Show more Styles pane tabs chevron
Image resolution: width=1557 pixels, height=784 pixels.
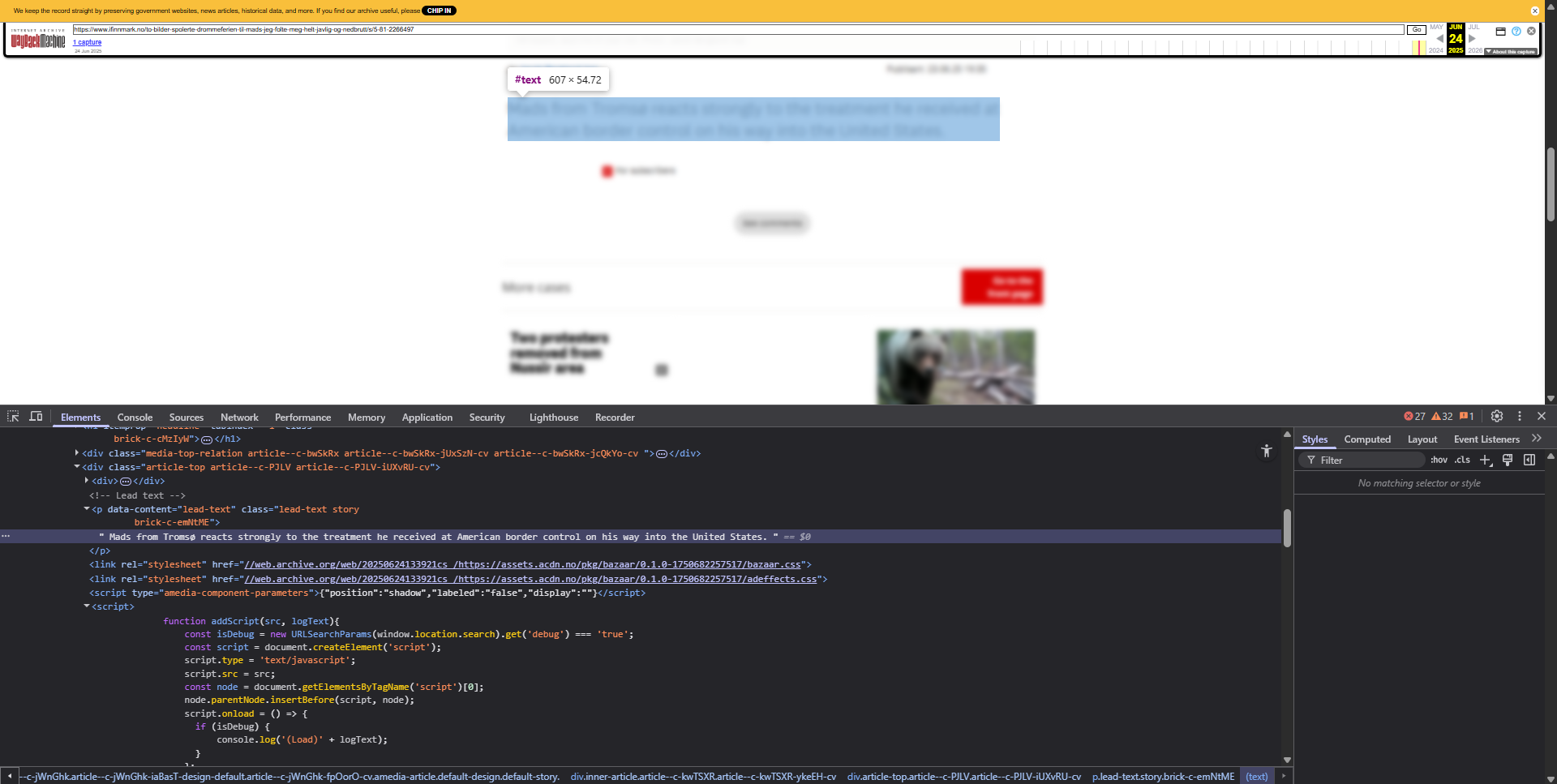click(x=1537, y=438)
